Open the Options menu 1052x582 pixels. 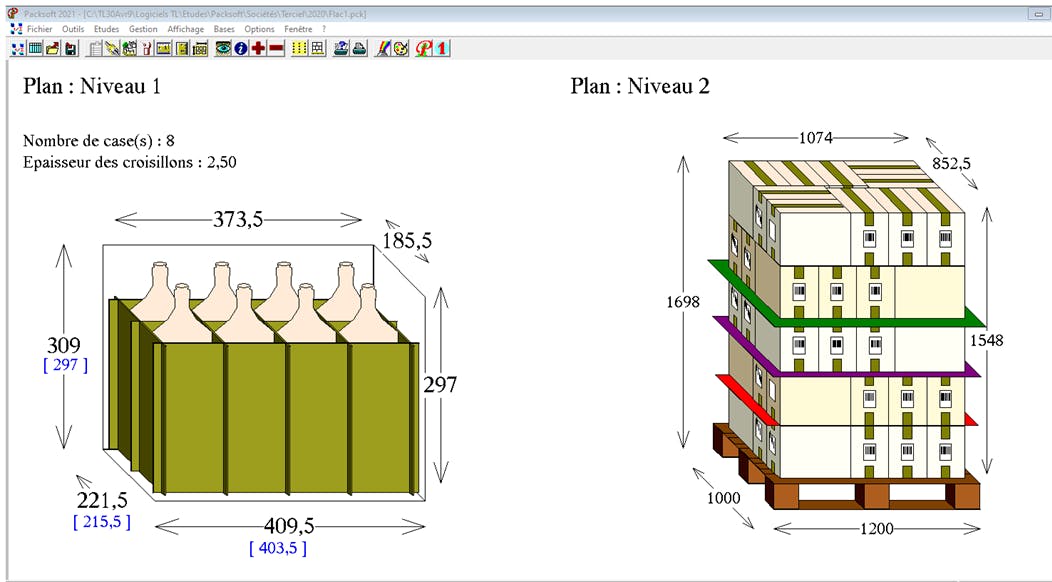259,29
